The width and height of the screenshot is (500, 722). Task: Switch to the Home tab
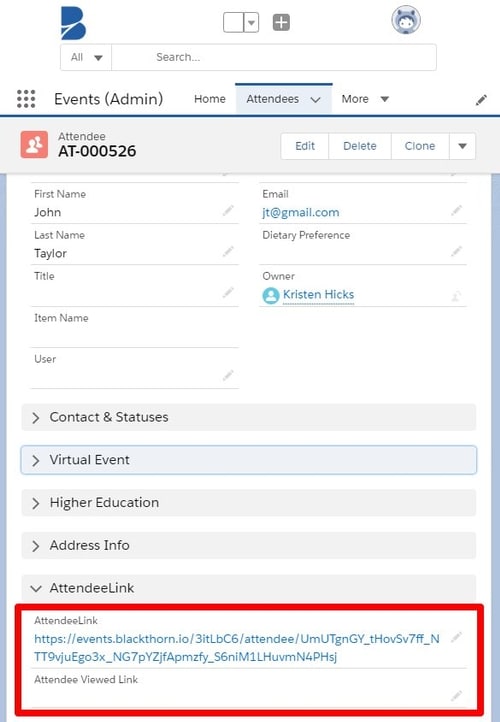[209, 99]
